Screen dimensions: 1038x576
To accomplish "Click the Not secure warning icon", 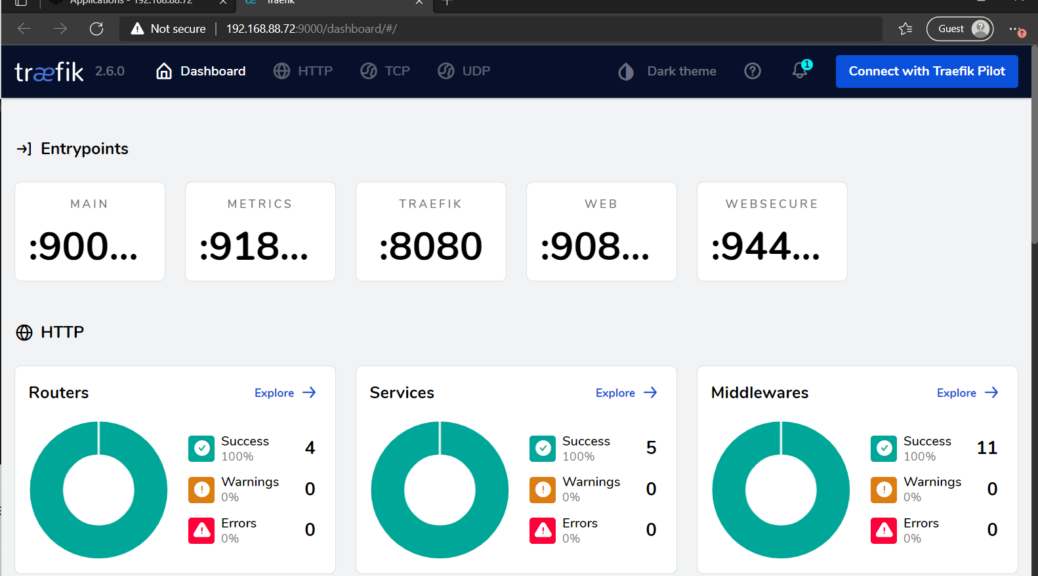I will click(x=137, y=28).
